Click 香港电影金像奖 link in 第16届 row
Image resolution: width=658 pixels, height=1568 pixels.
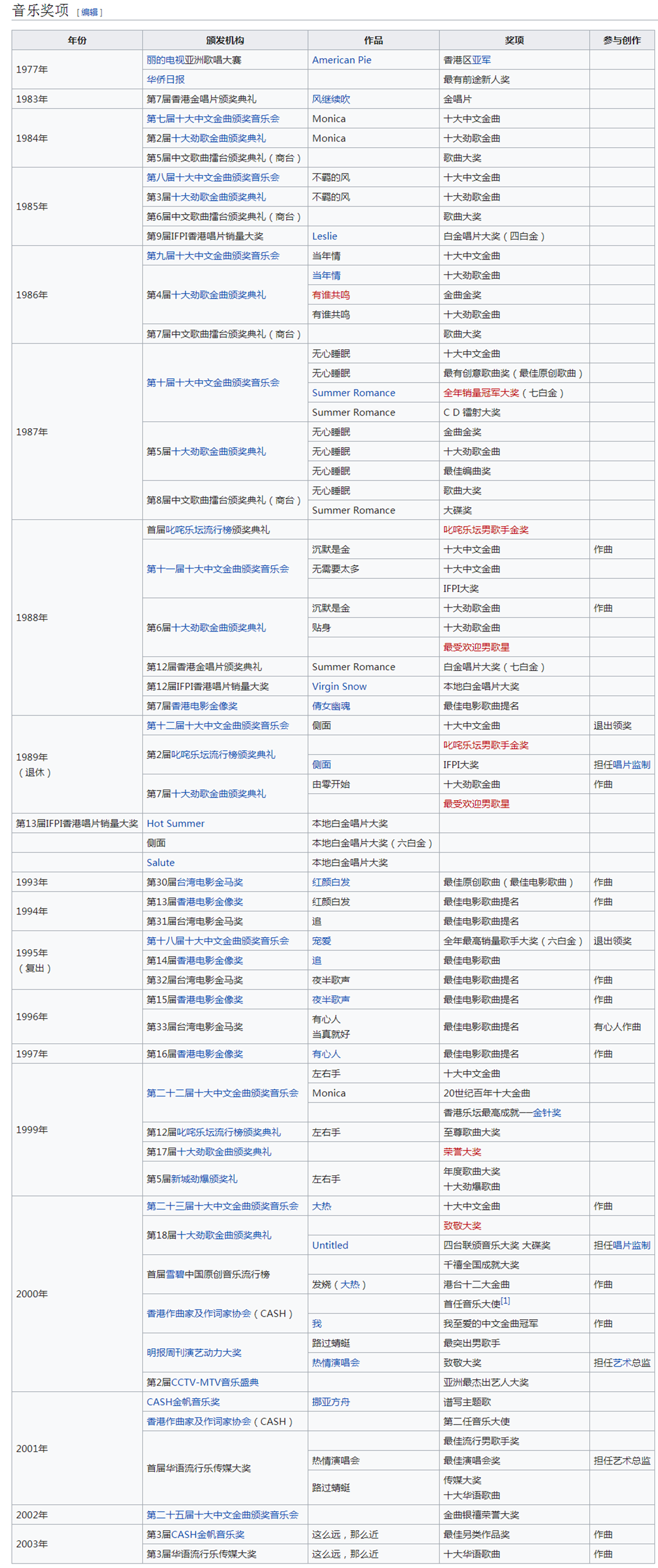point(210,1054)
